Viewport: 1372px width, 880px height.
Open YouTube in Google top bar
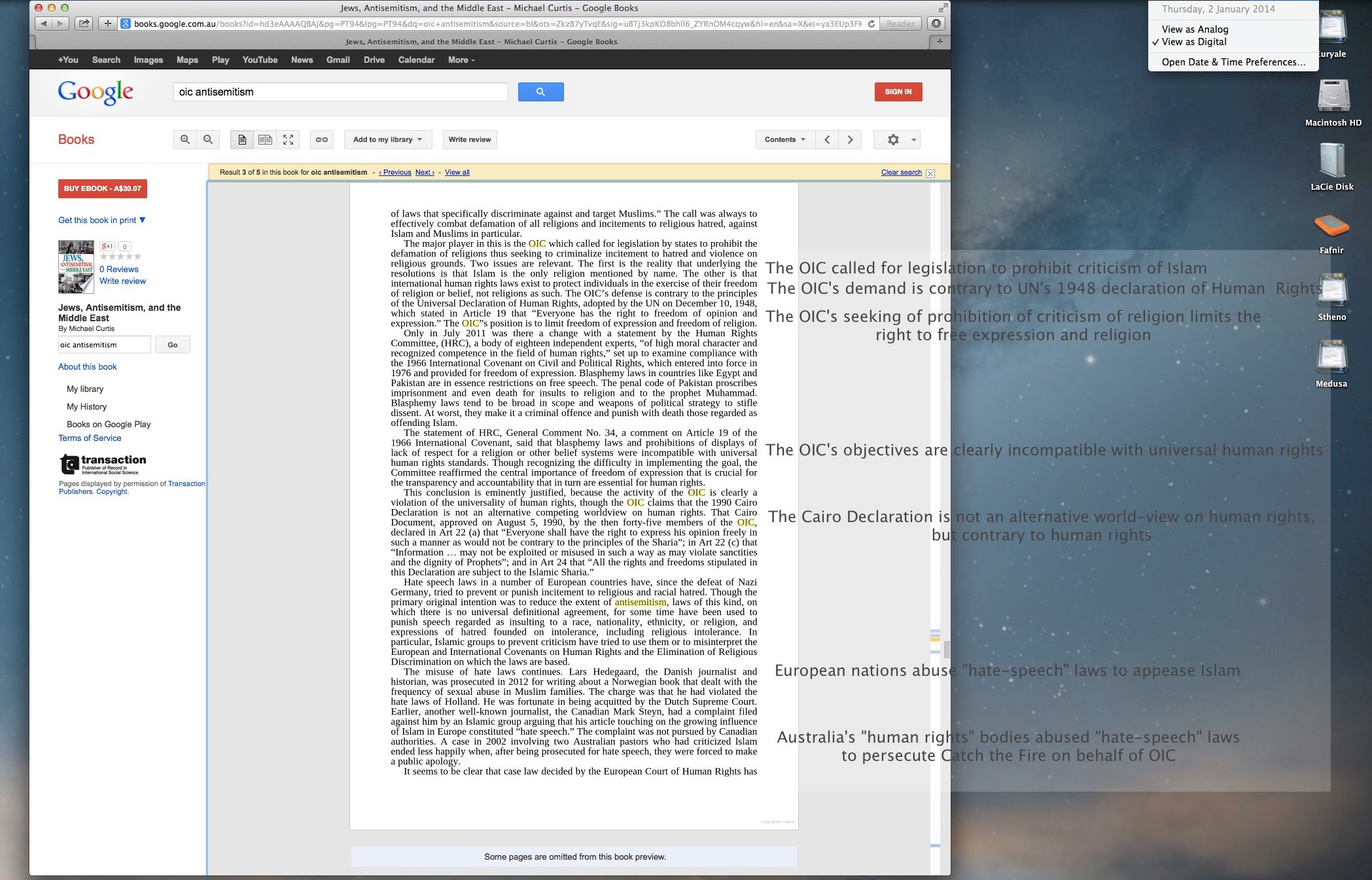click(x=260, y=60)
